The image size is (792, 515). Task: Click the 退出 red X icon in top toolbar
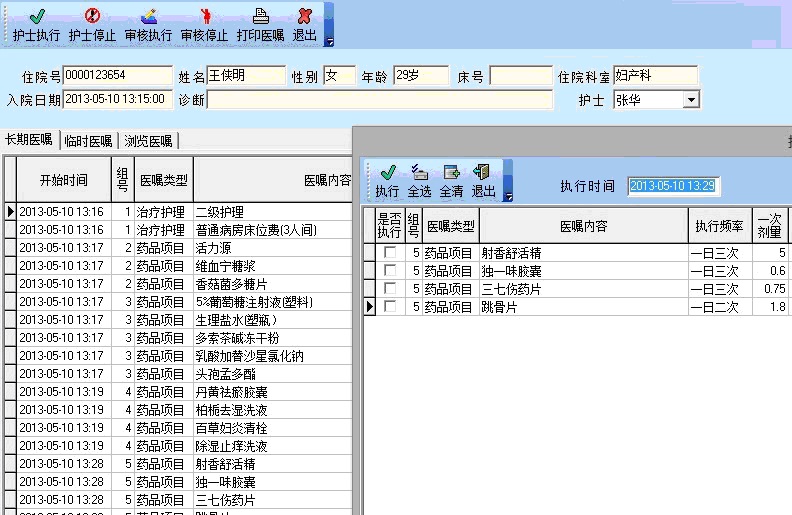[305, 16]
